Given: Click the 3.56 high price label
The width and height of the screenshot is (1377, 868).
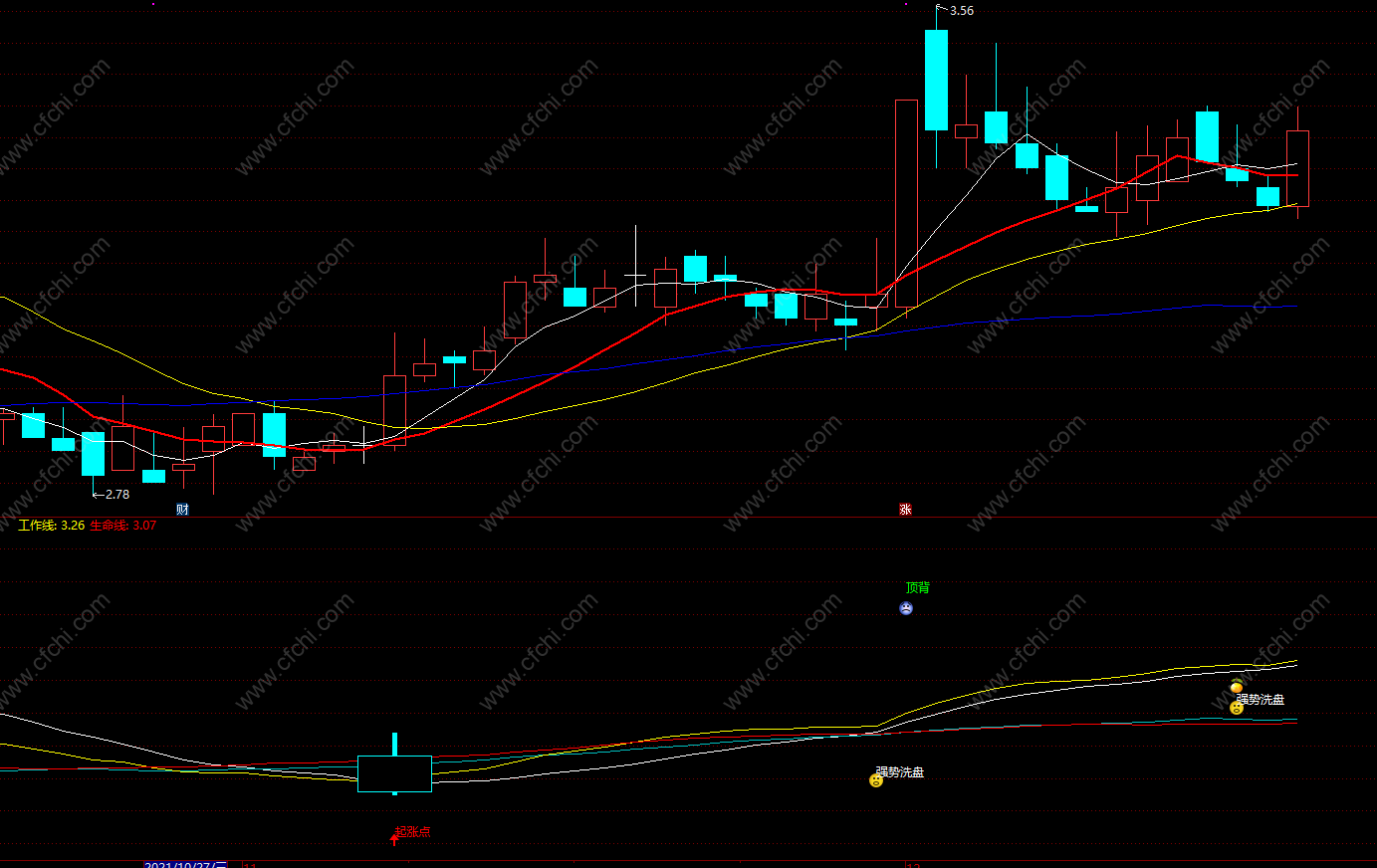Looking at the screenshot, I should [x=962, y=11].
